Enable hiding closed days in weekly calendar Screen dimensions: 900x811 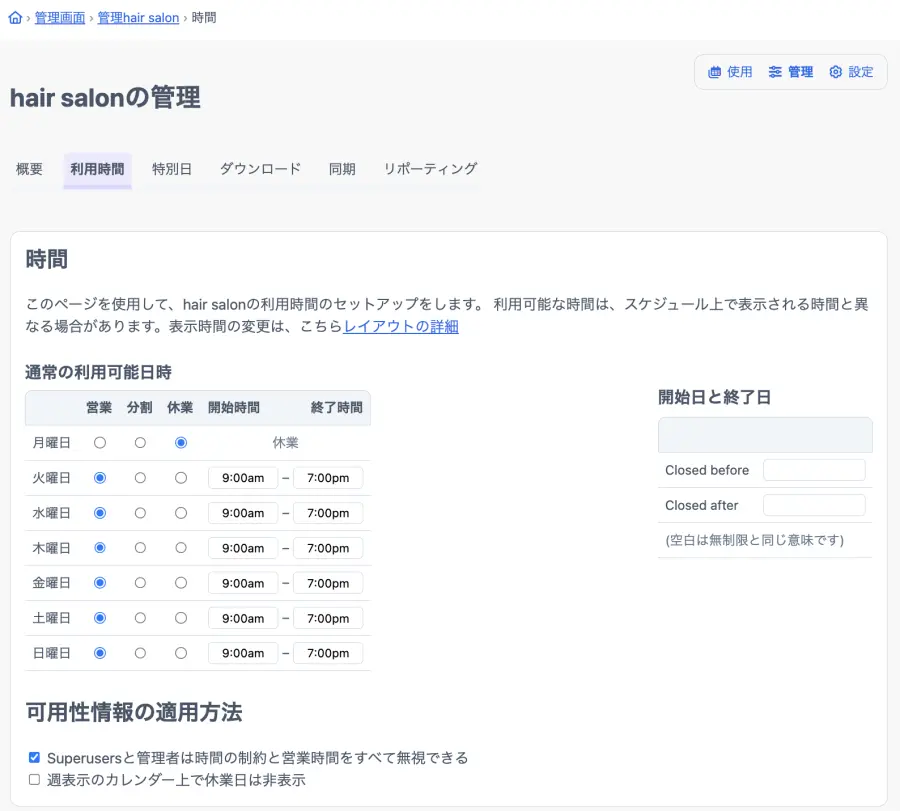click(x=35, y=780)
